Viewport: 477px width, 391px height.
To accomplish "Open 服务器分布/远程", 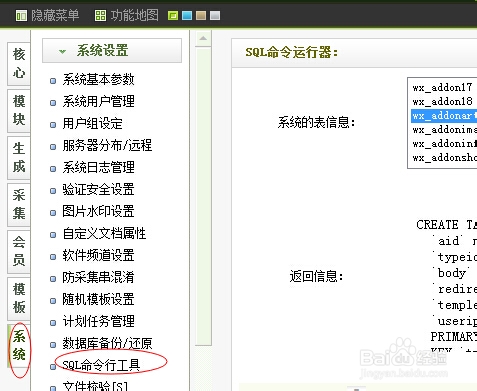I will point(107,146).
